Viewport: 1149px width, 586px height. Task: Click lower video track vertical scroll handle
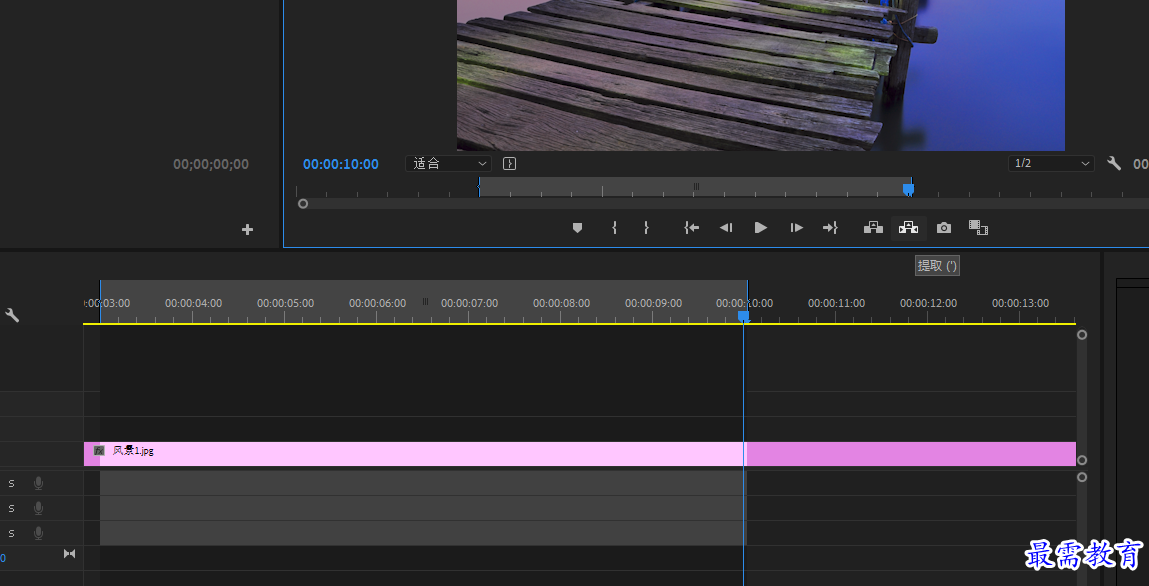[1082, 460]
